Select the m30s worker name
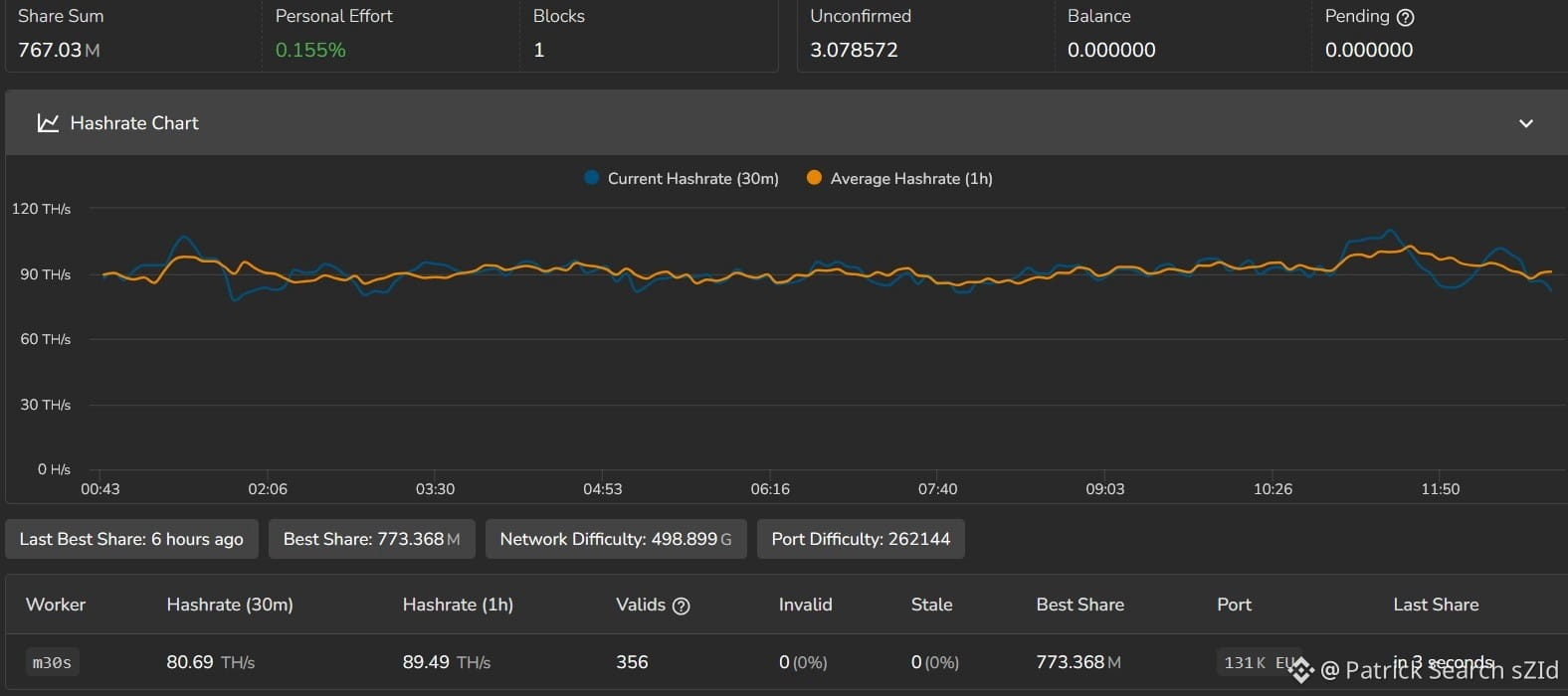This screenshot has width=1568, height=696. coord(52,662)
